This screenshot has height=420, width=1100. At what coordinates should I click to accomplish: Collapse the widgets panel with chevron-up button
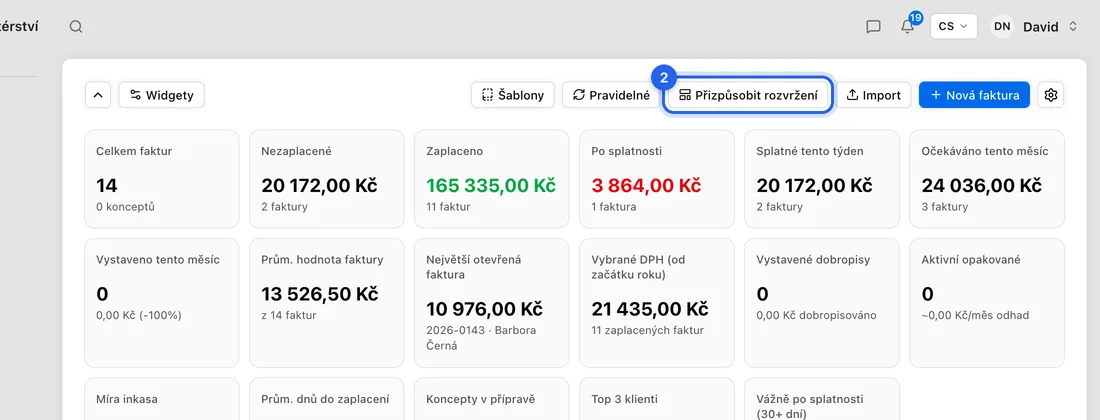point(98,95)
